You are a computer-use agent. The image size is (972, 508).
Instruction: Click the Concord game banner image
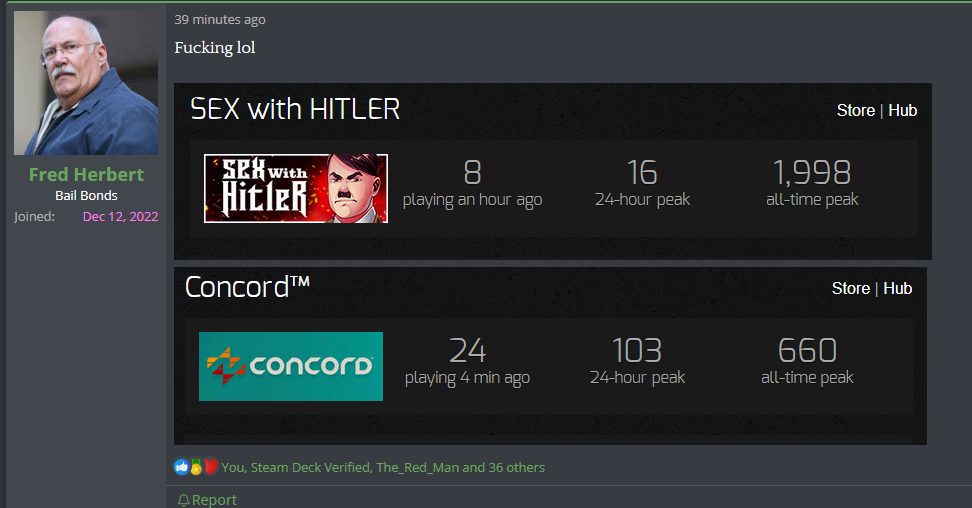291,367
